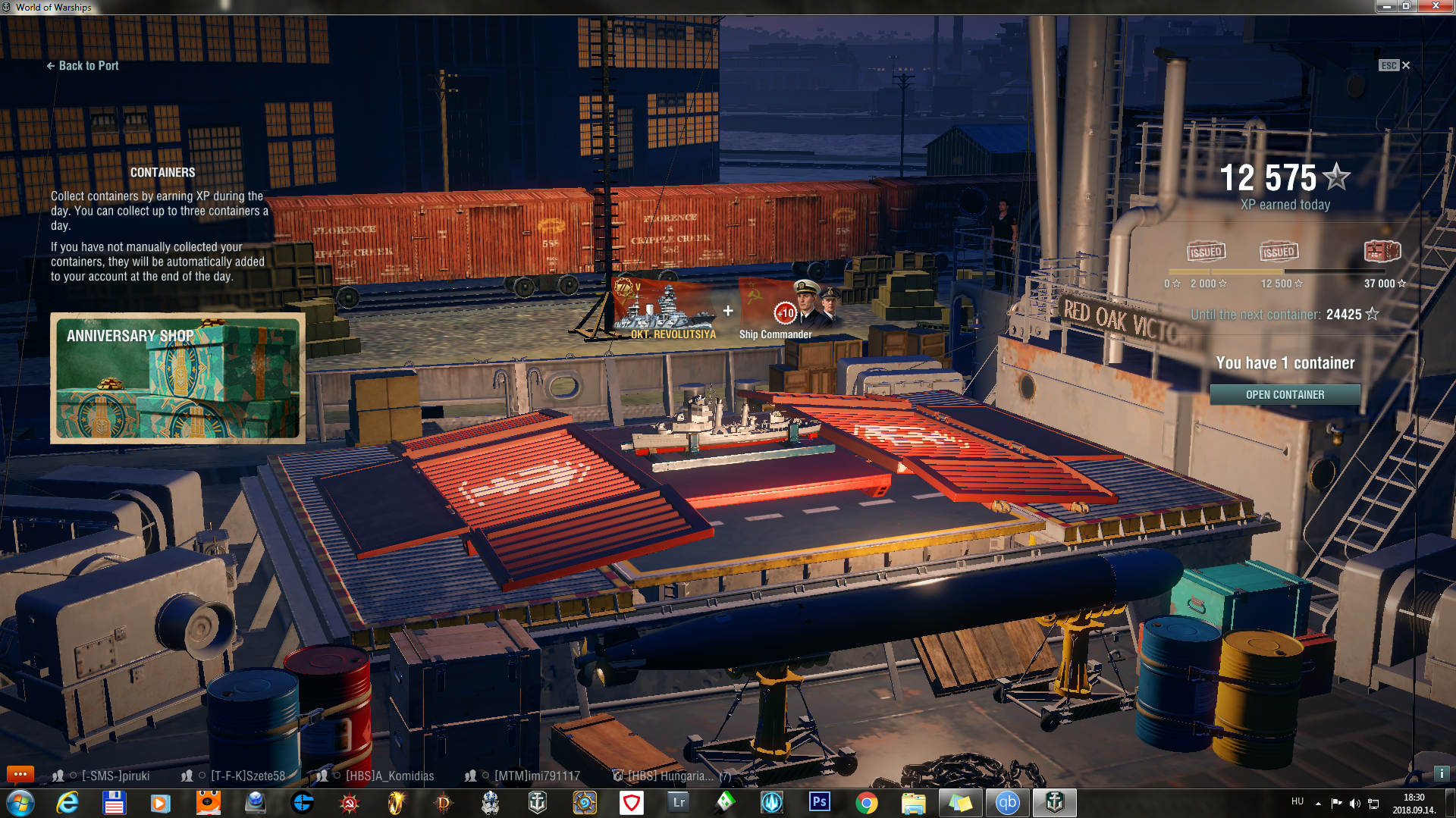Open the orange fox-face taskbar app
The width and height of the screenshot is (1456, 818).
[208, 803]
